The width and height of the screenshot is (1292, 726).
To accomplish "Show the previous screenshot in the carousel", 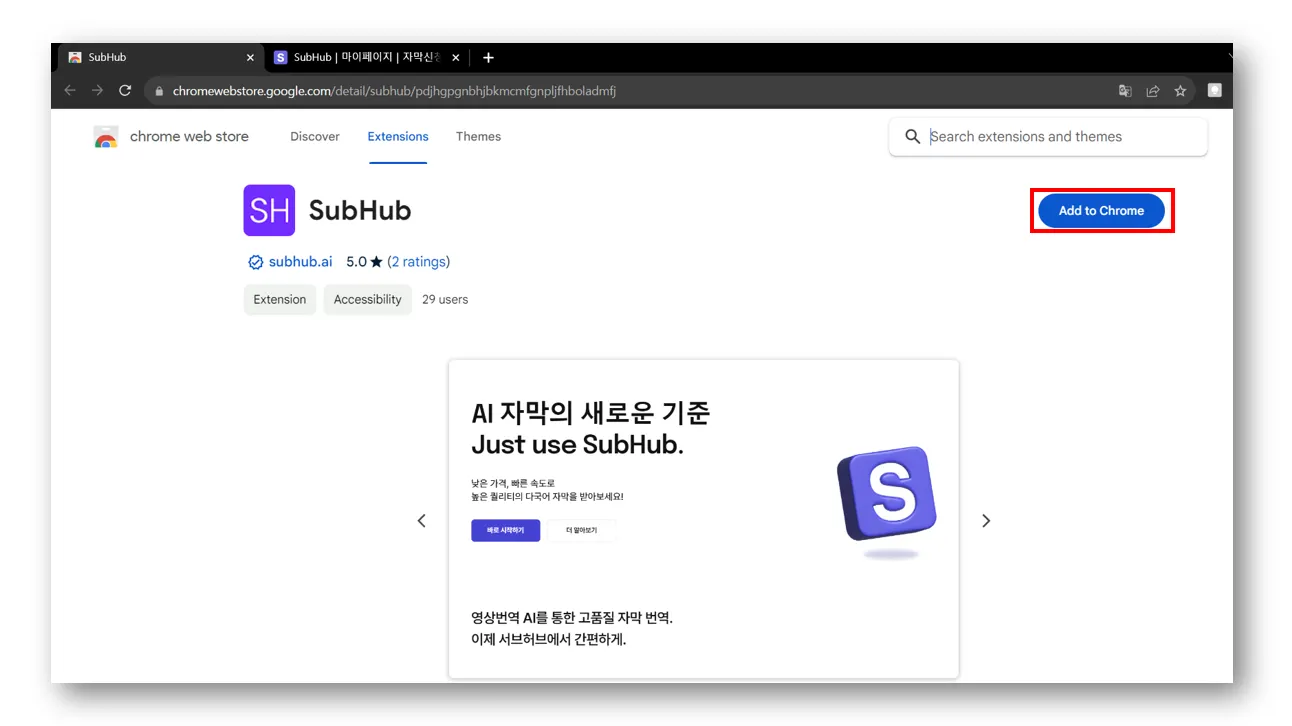I will [422, 520].
